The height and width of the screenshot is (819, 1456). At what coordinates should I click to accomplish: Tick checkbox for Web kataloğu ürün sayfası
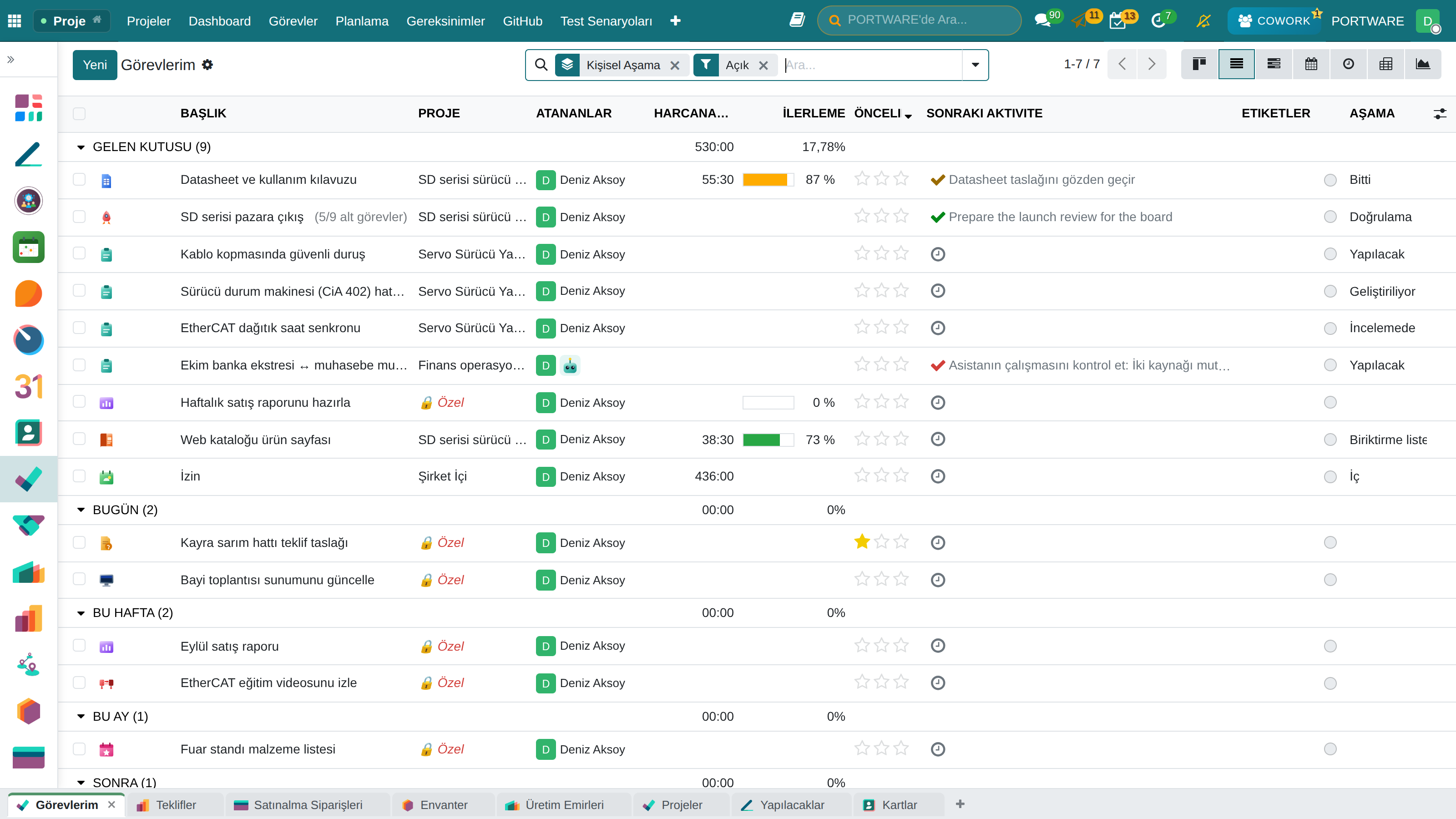click(x=79, y=439)
